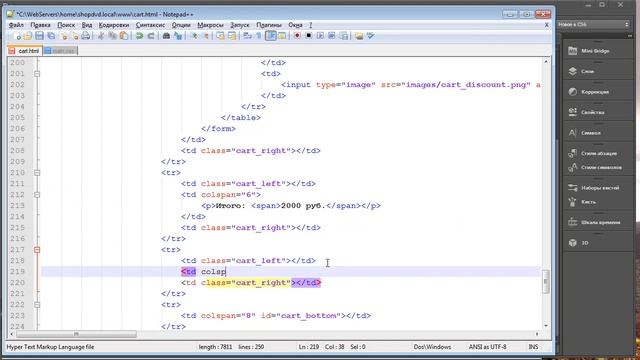Create a new file with toolbar icon

click(x=17, y=36)
